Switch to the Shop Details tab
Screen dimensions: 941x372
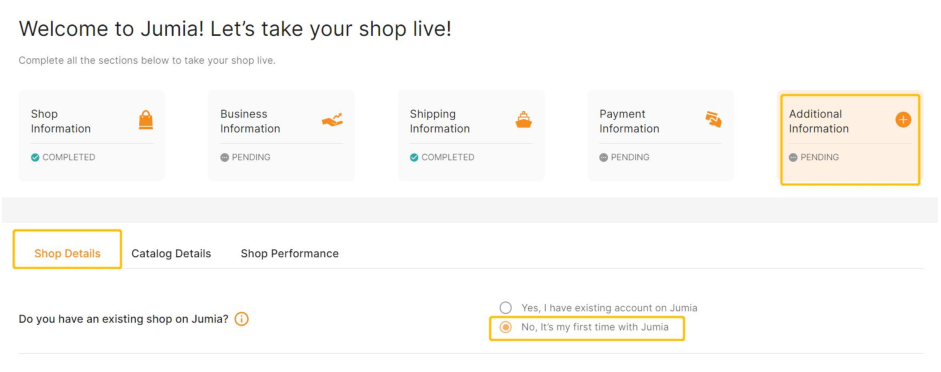[x=67, y=253]
